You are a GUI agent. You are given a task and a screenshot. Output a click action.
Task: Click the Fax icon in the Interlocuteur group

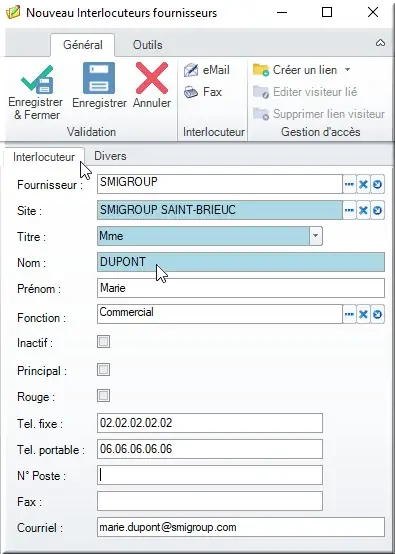point(202,92)
